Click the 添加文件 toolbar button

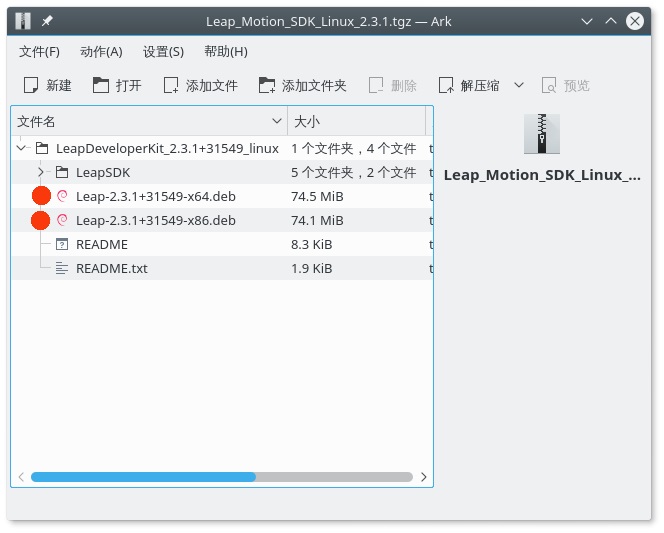pos(201,86)
